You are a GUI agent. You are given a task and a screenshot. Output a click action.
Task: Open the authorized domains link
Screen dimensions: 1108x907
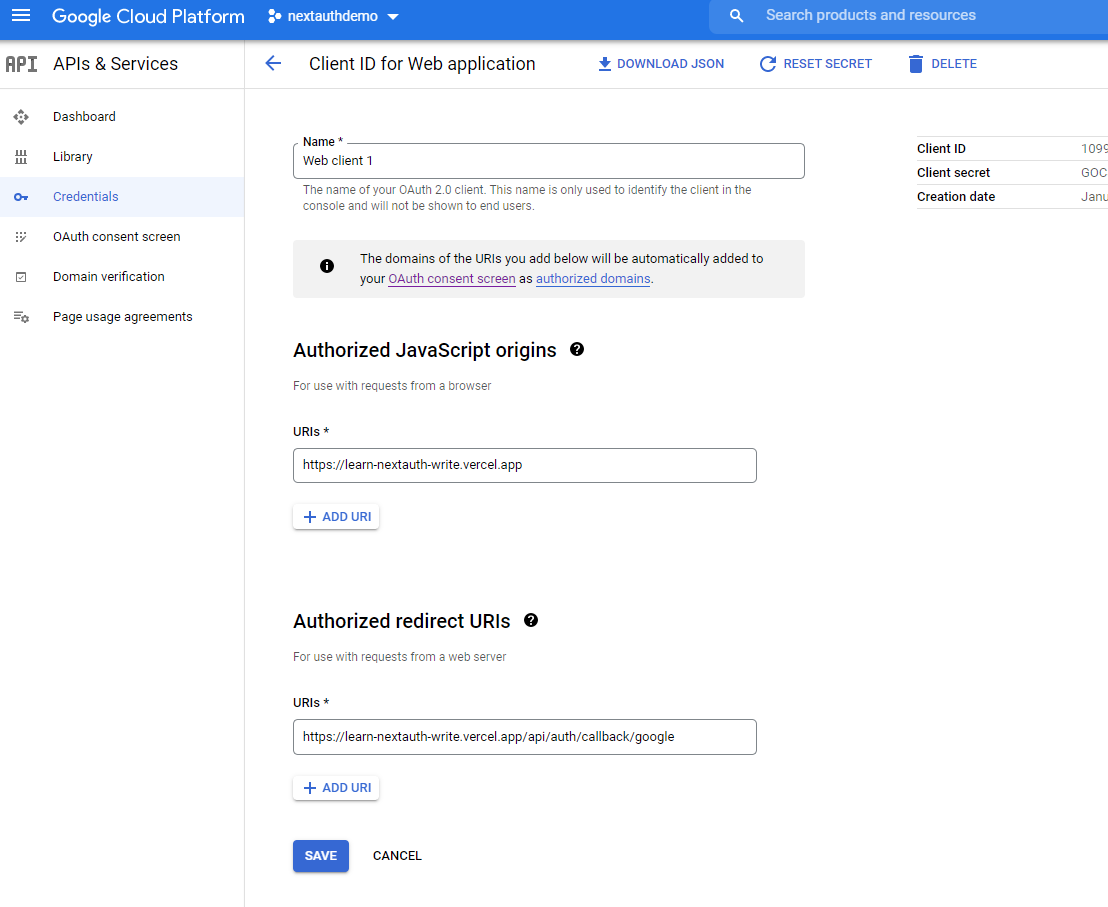(x=592, y=278)
